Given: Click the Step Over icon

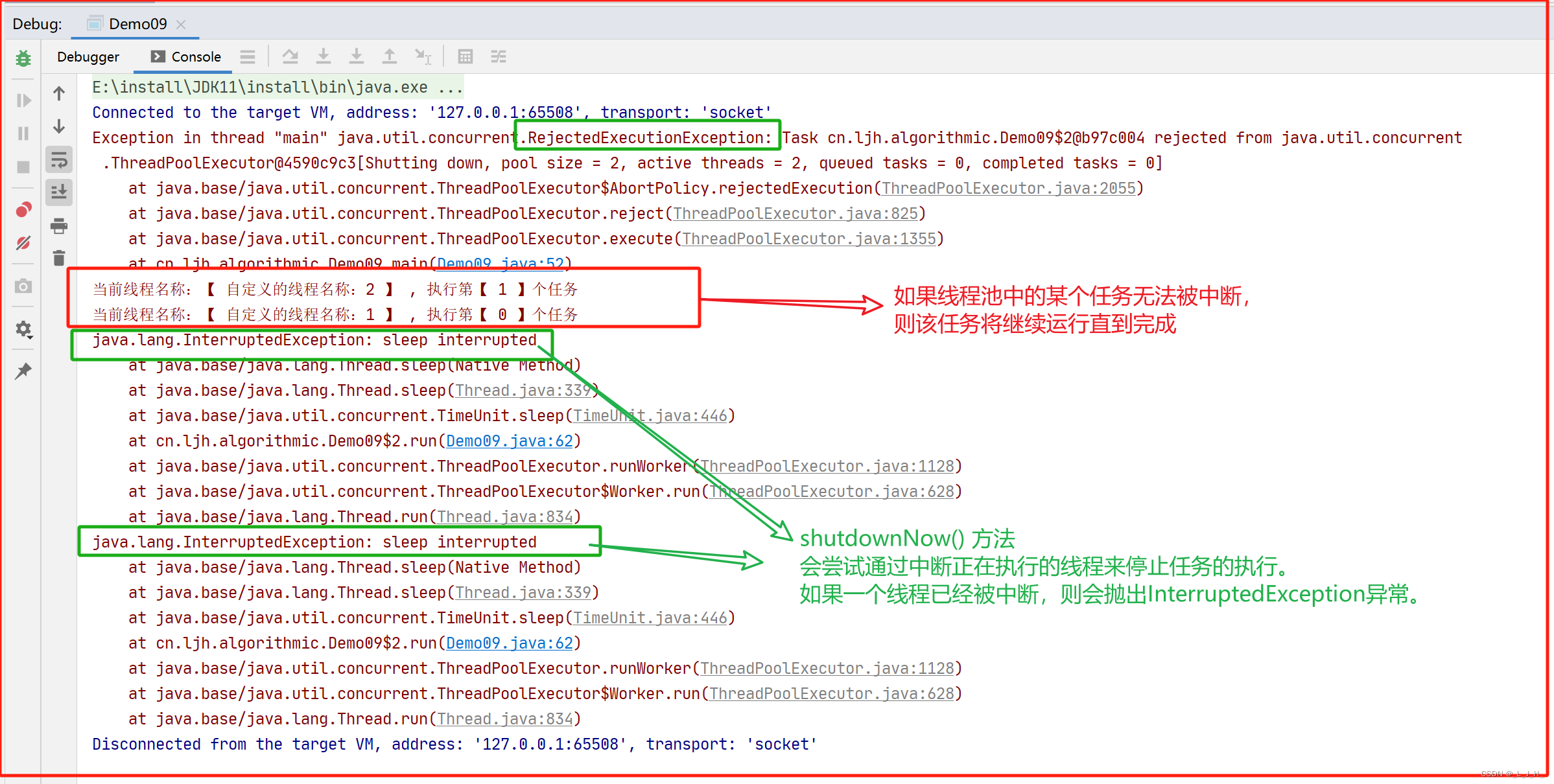Looking at the screenshot, I should coord(290,57).
